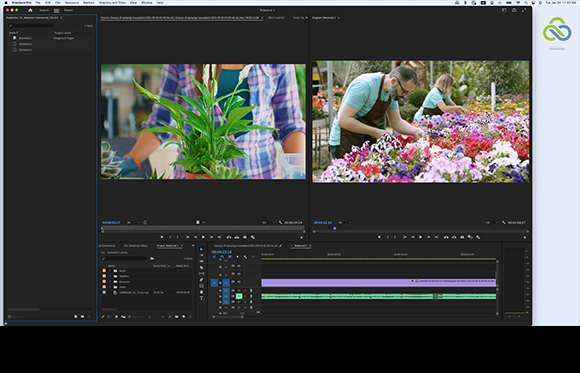Play the Source monitor clip
Viewport: 580px width, 373px height.
point(203,237)
